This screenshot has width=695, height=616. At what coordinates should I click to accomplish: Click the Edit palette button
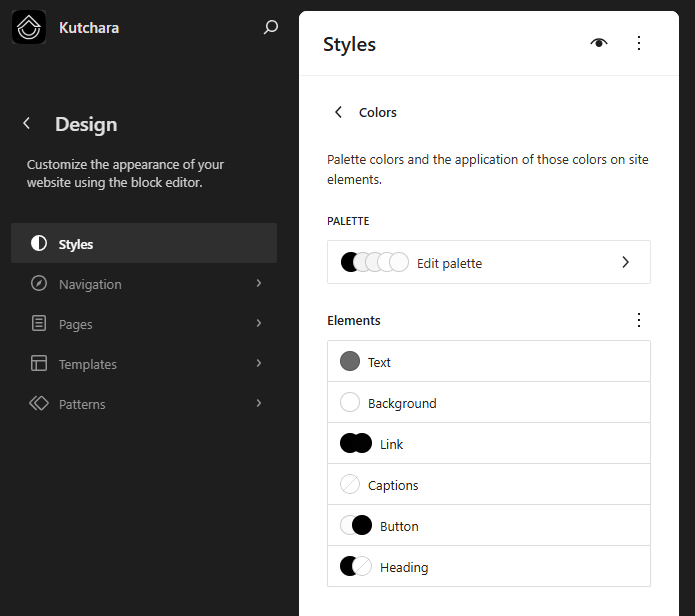click(x=489, y=262)
